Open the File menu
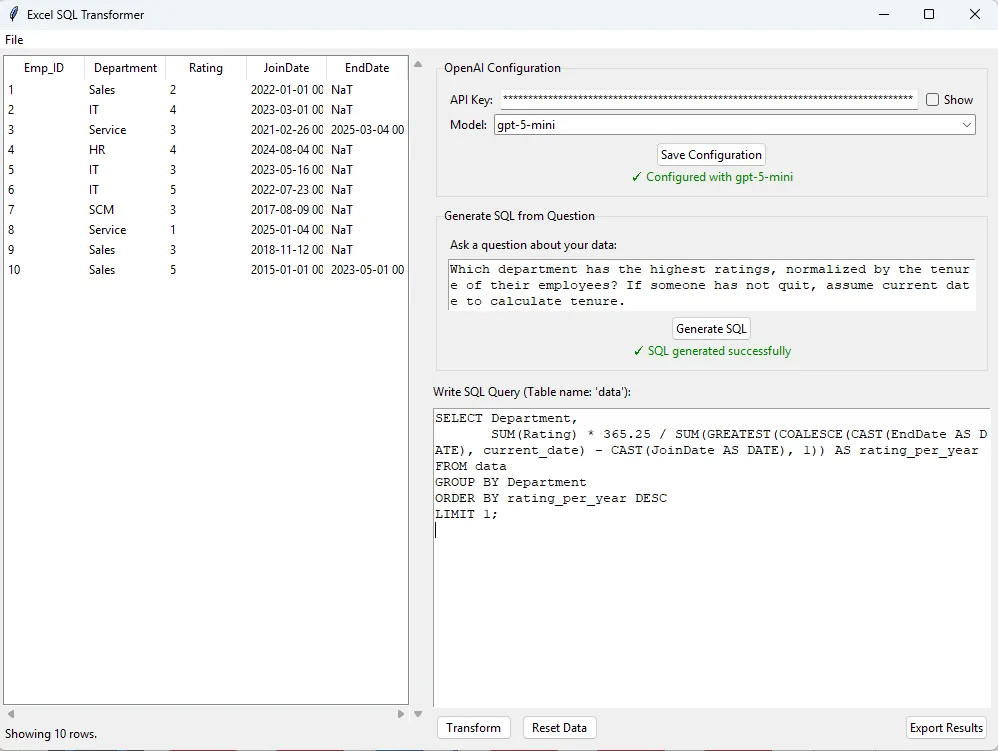The height and width of the screenshot is (751, 998). (14, 39)
